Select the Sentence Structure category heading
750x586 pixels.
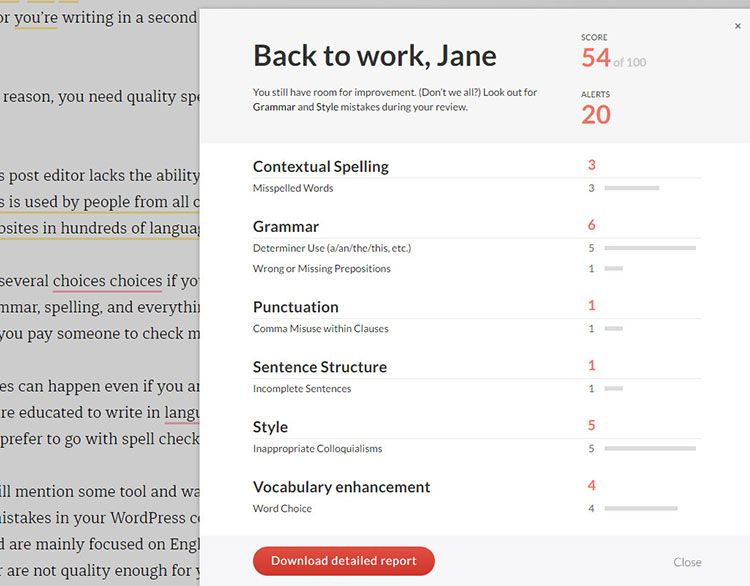319,367
